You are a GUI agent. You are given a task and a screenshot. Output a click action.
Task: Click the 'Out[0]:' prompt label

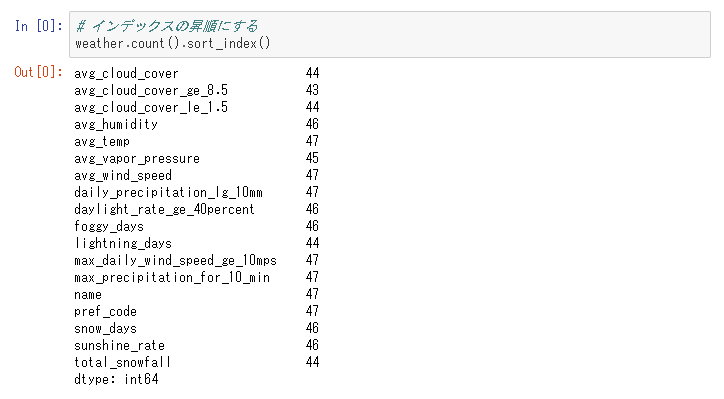click(x=38, y=72)
